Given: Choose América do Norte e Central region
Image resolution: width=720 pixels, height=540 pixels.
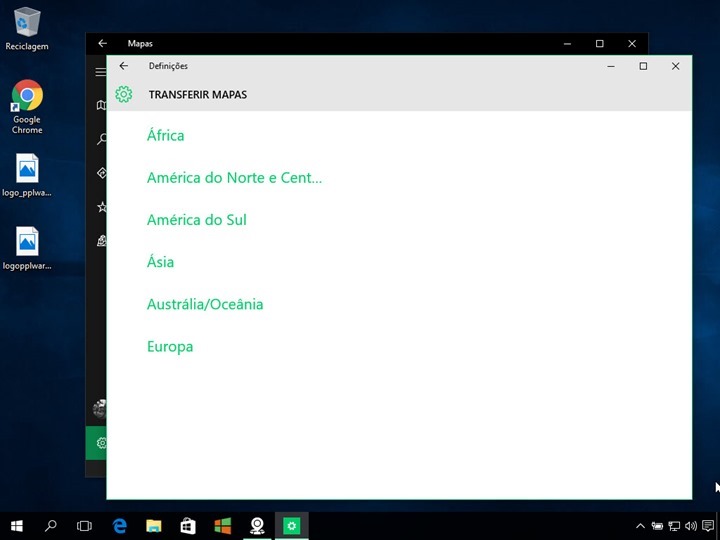Looking at the screenshot, I should 234,178.
